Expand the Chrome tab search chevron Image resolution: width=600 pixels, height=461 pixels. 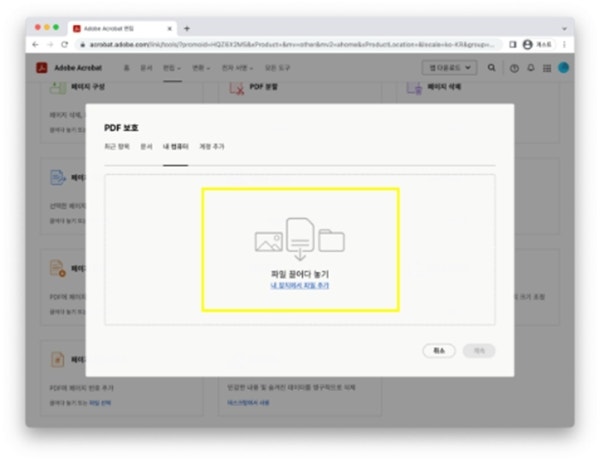(x=564, y=29)
